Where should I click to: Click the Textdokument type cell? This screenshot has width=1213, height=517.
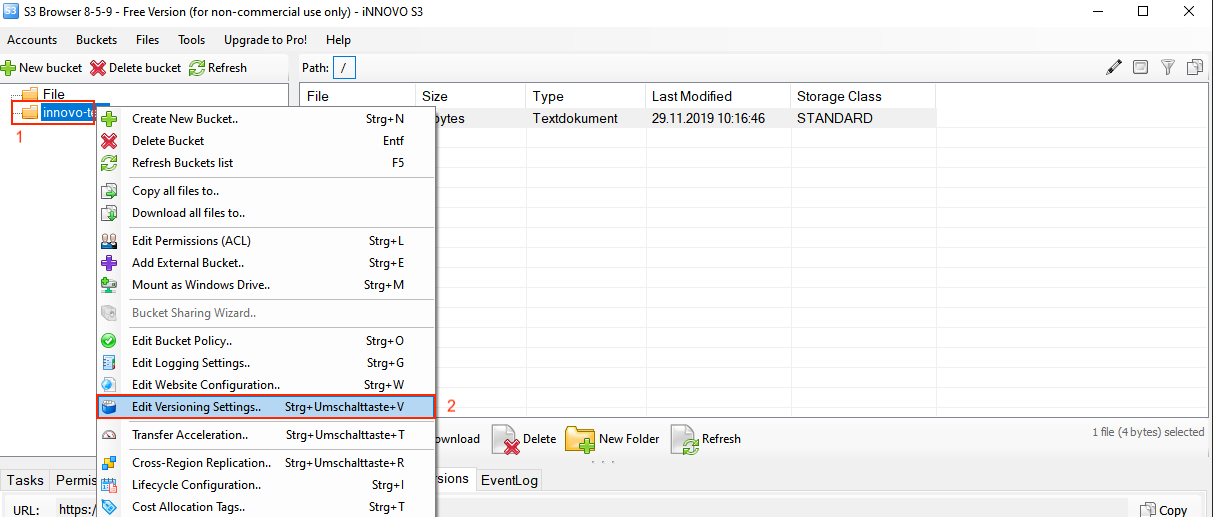(x=575, y=118)
